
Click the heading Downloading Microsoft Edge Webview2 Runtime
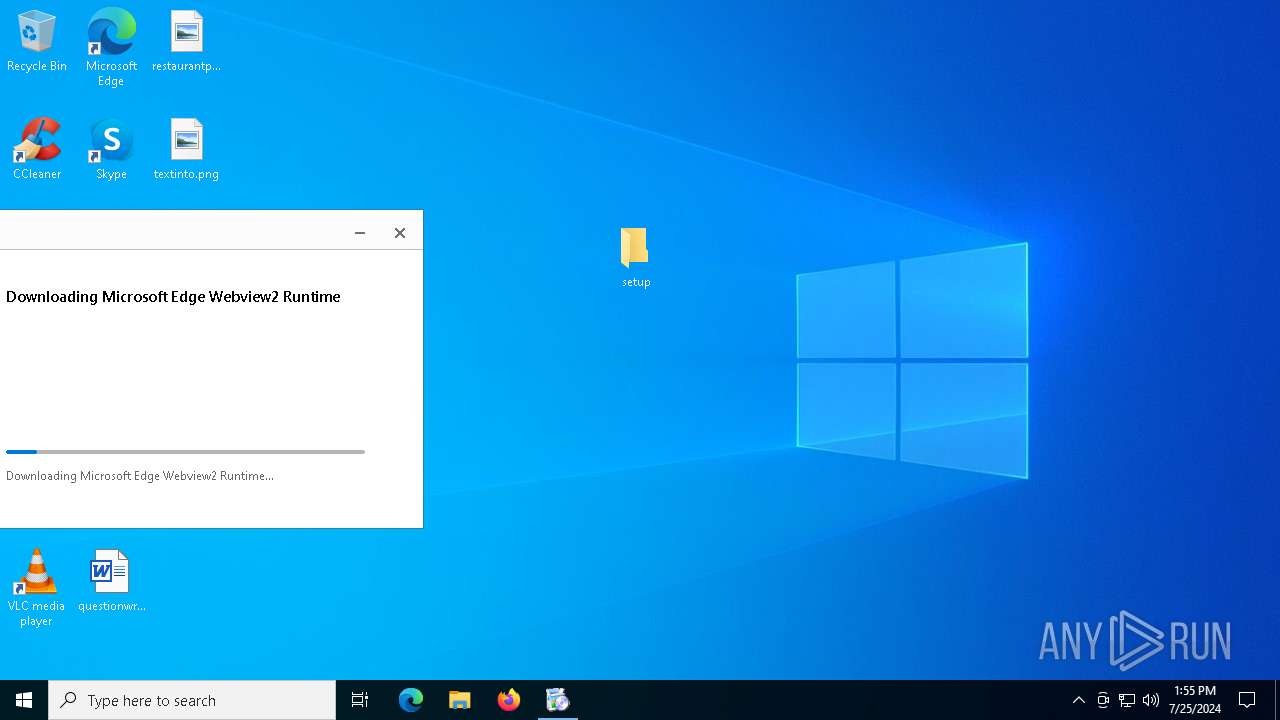[173, 297]
